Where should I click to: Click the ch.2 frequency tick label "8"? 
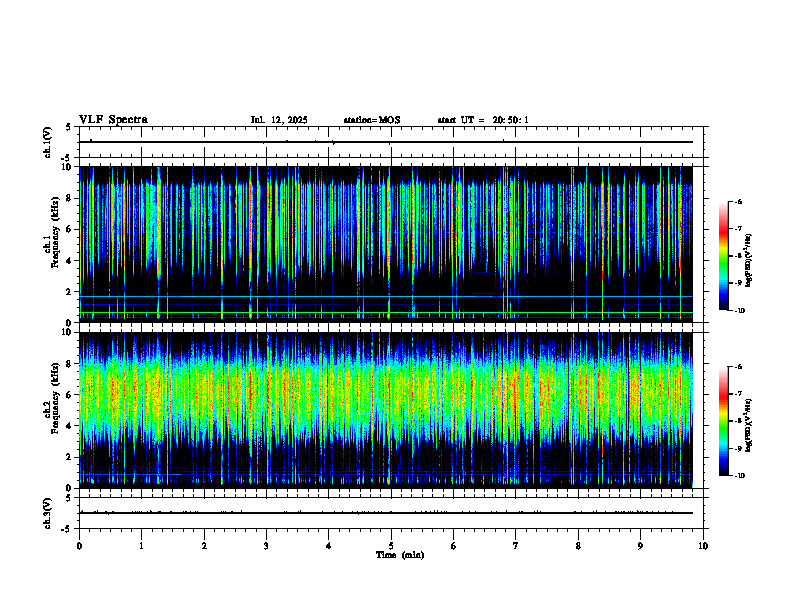coord(70,364)
